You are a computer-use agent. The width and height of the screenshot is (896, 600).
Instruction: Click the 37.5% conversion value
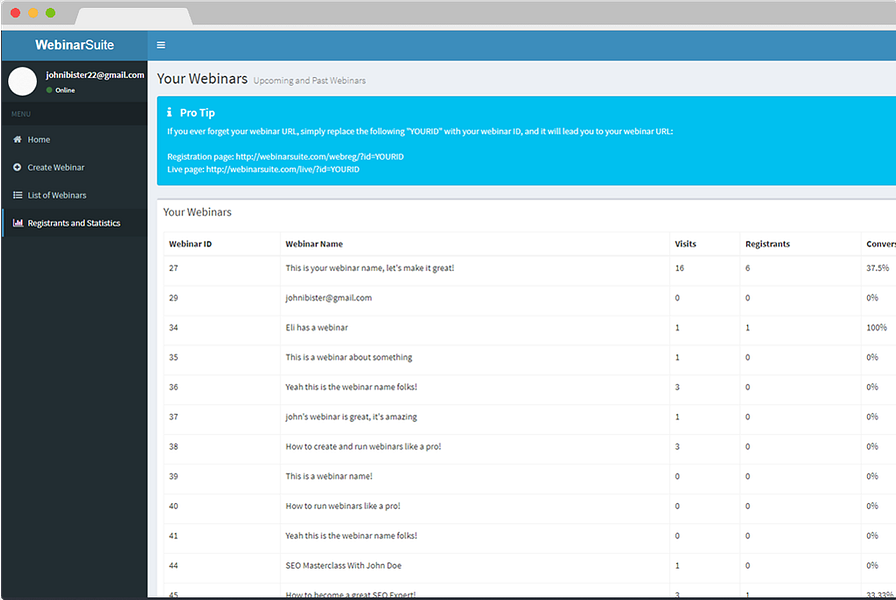(x=878, y=268)
